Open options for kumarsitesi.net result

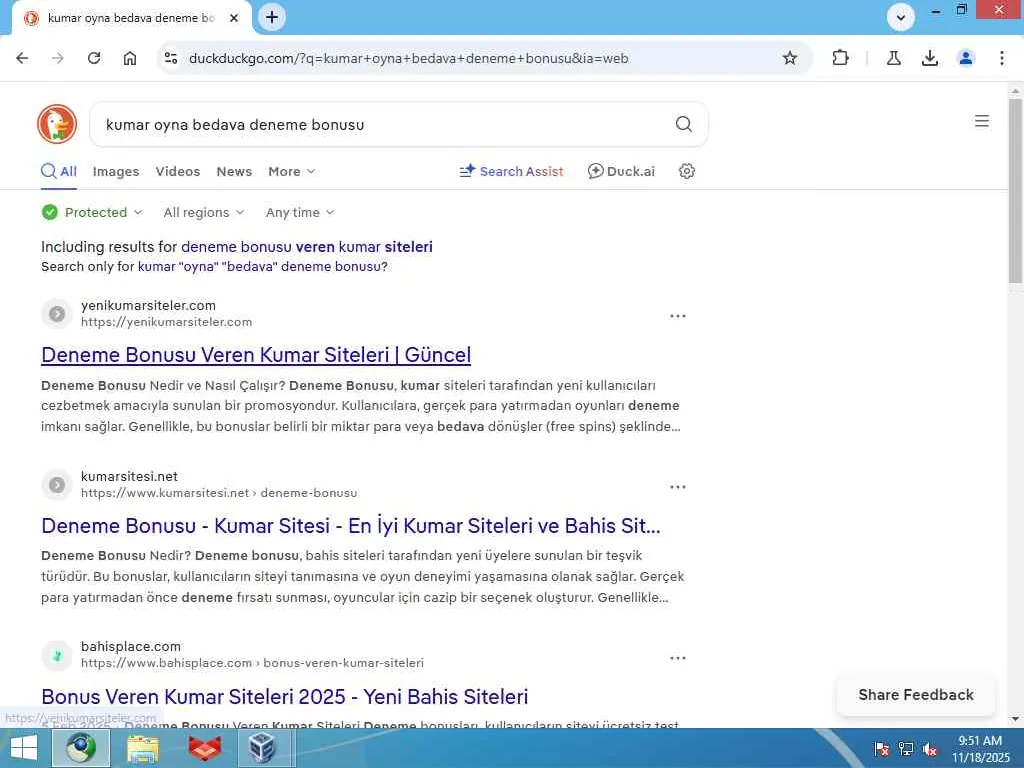(678, 487)
